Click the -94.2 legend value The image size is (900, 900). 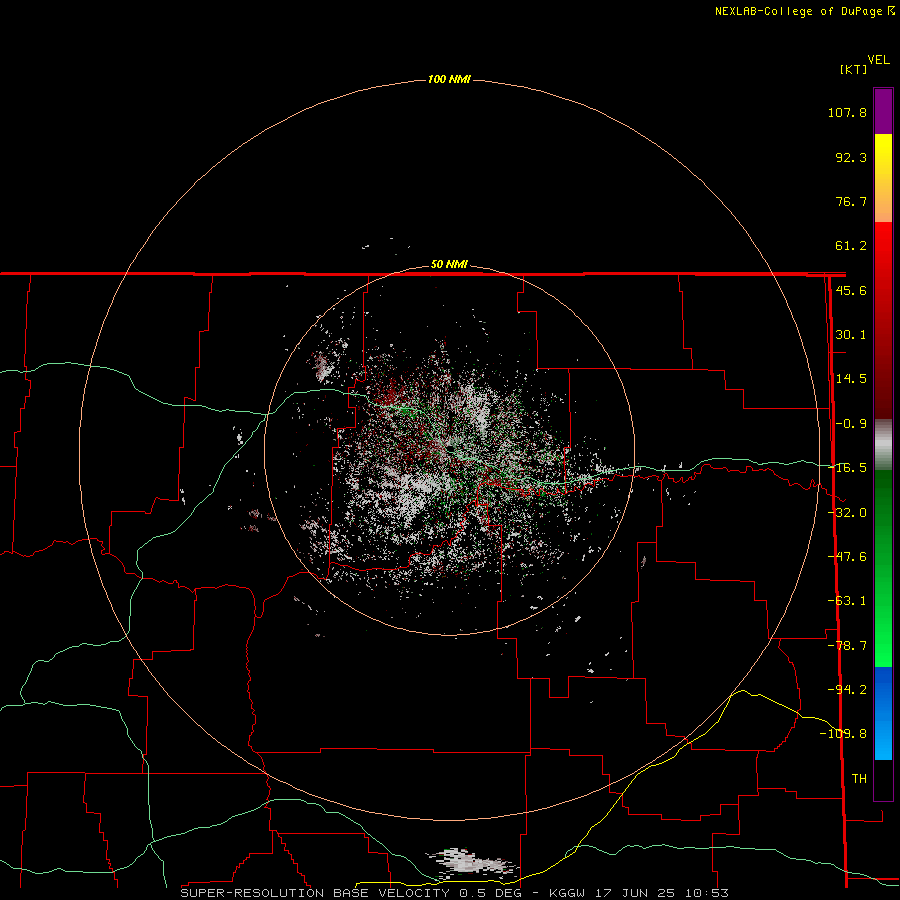(848, 689)
